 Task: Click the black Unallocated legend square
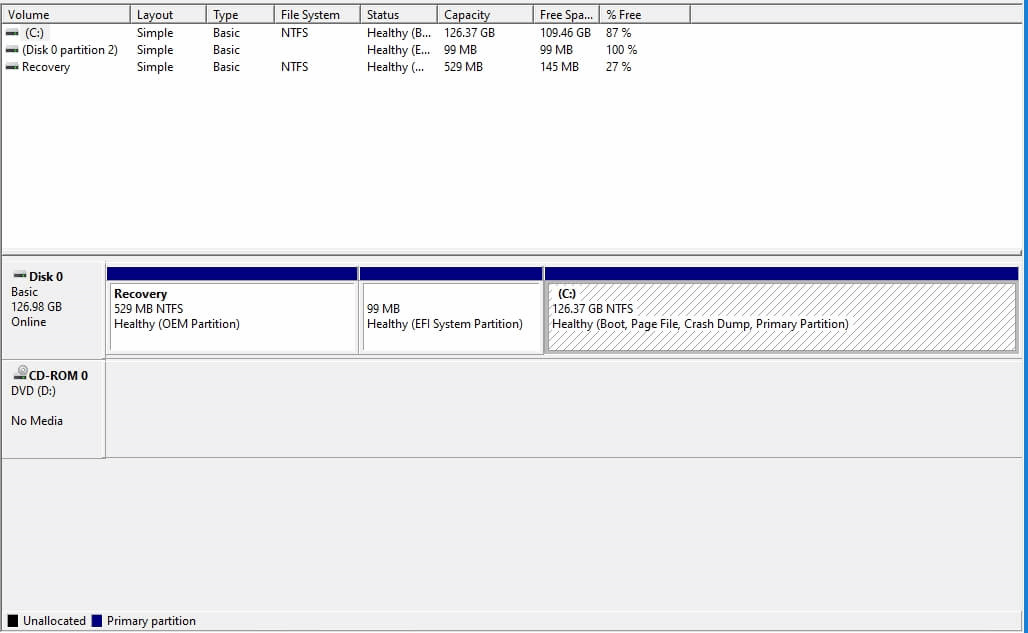pyautogui.click(x=12, y=621)
